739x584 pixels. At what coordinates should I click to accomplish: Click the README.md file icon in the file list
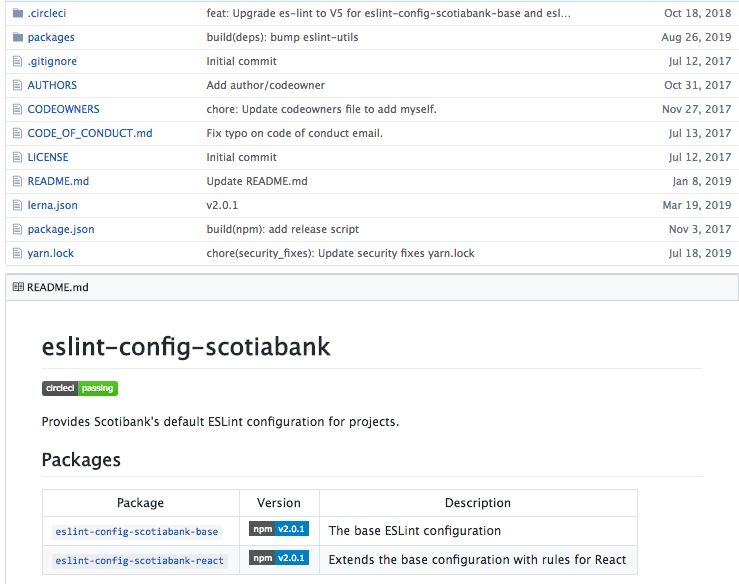(17, 181)
